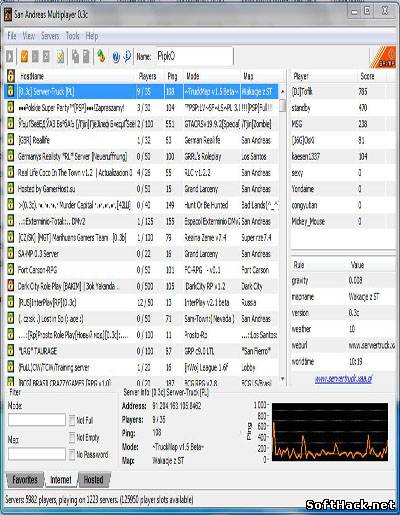Click the Server Properties toolbar icon
The height and width of the screenshot is (515, 400).
[86, 56]
